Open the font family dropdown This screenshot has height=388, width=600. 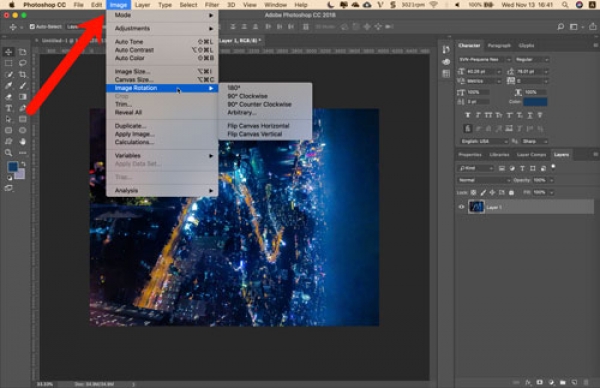tap(485, 60)
